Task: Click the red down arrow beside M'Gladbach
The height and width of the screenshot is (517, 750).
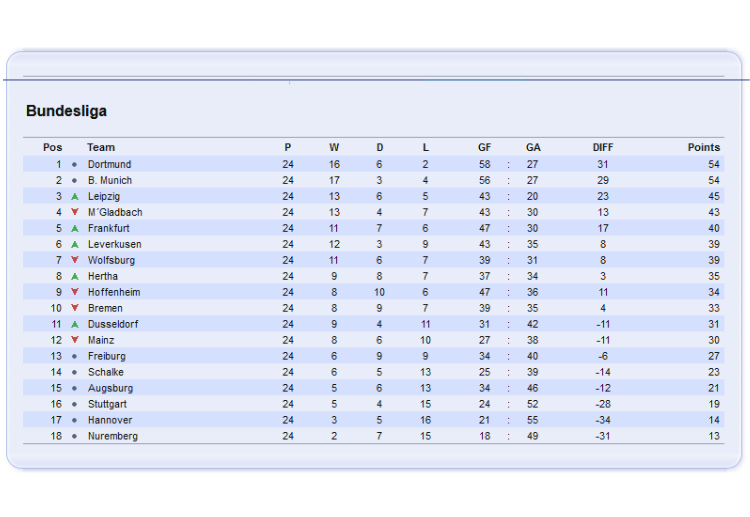Action: pos(74,213)
